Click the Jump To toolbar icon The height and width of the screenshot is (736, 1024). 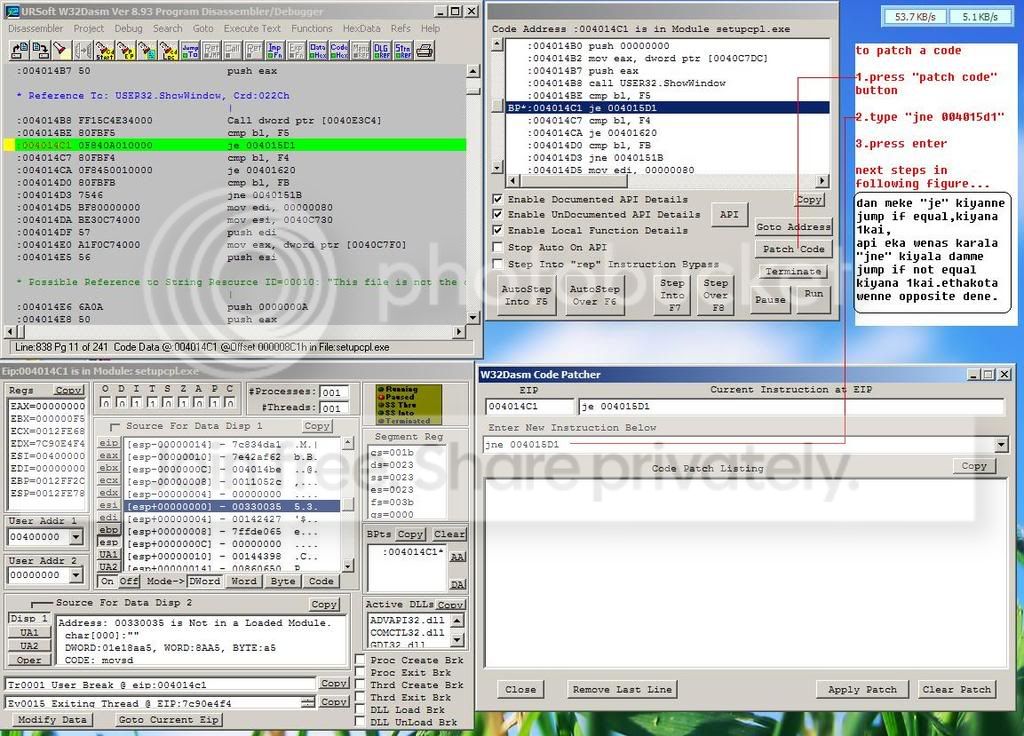190,50
